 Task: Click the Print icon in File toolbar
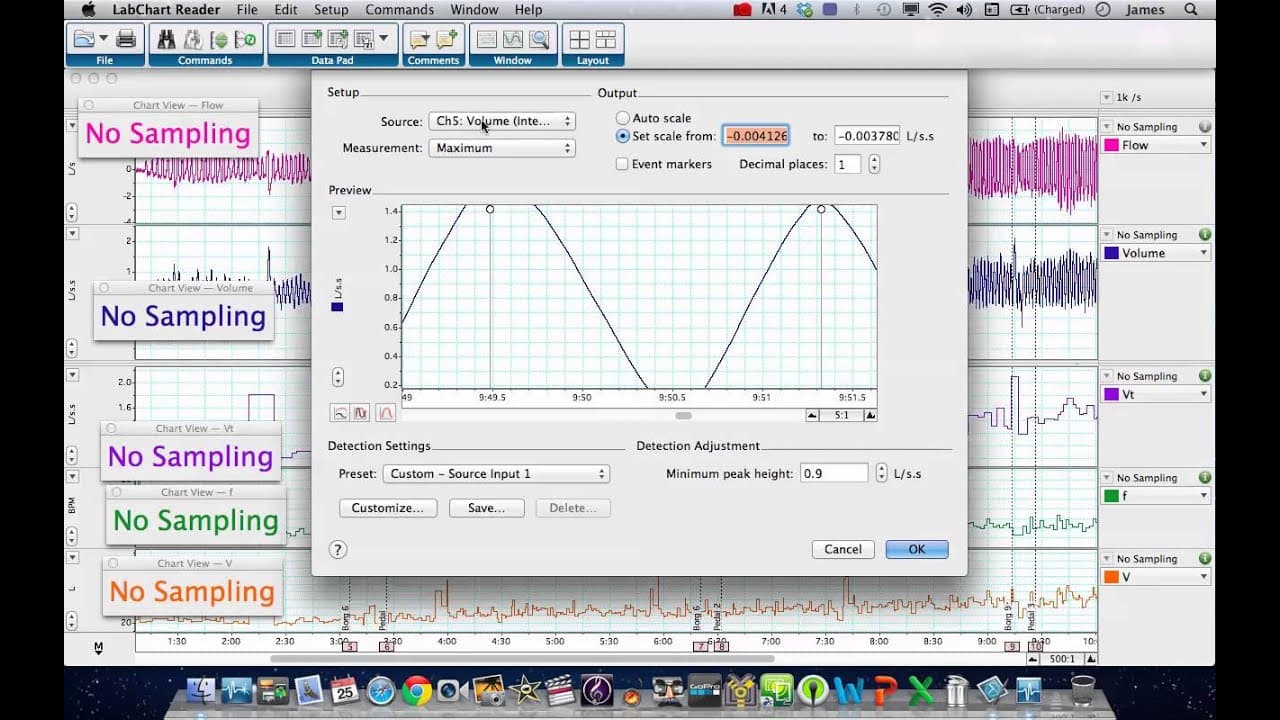pyautogui.click(x=126, y=40)
